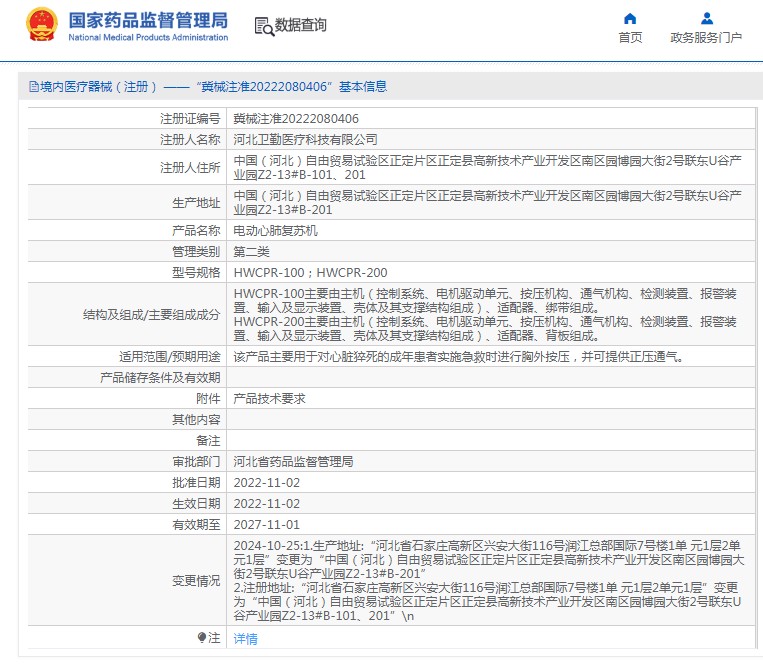Click product name 电动心肺复苏机
763x666 pixels.
pyautogui.click(x=275, y=230)
